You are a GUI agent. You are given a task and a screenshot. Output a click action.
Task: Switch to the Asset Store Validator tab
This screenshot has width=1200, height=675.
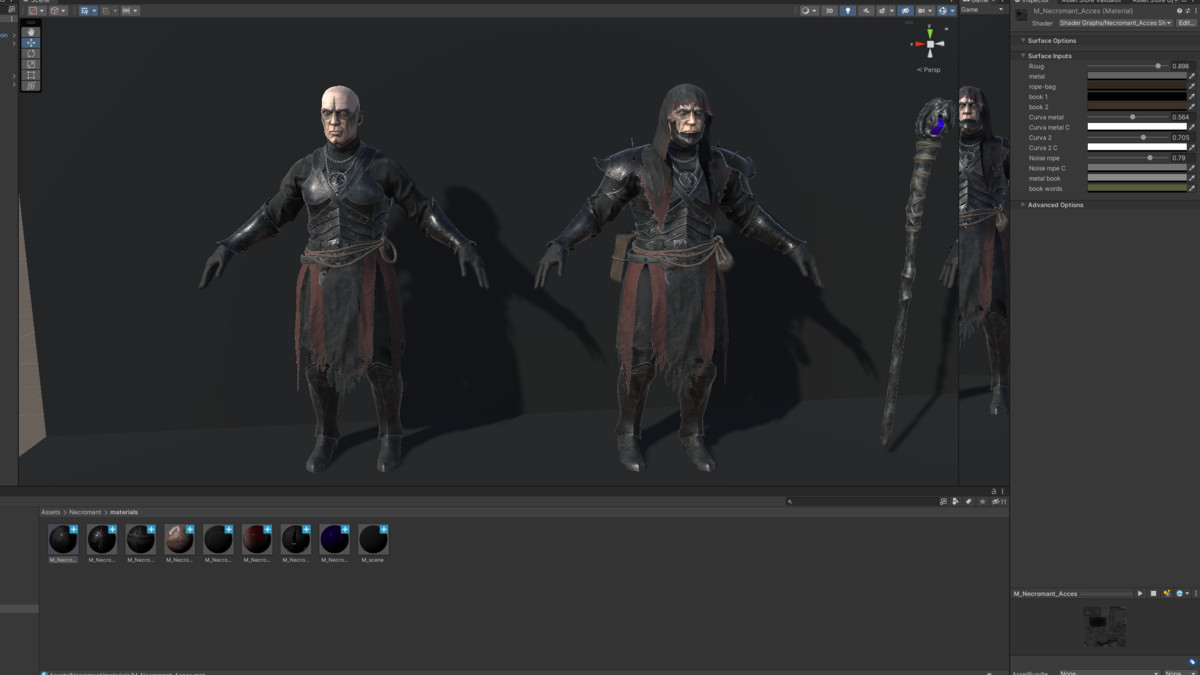pos(1091,1)
